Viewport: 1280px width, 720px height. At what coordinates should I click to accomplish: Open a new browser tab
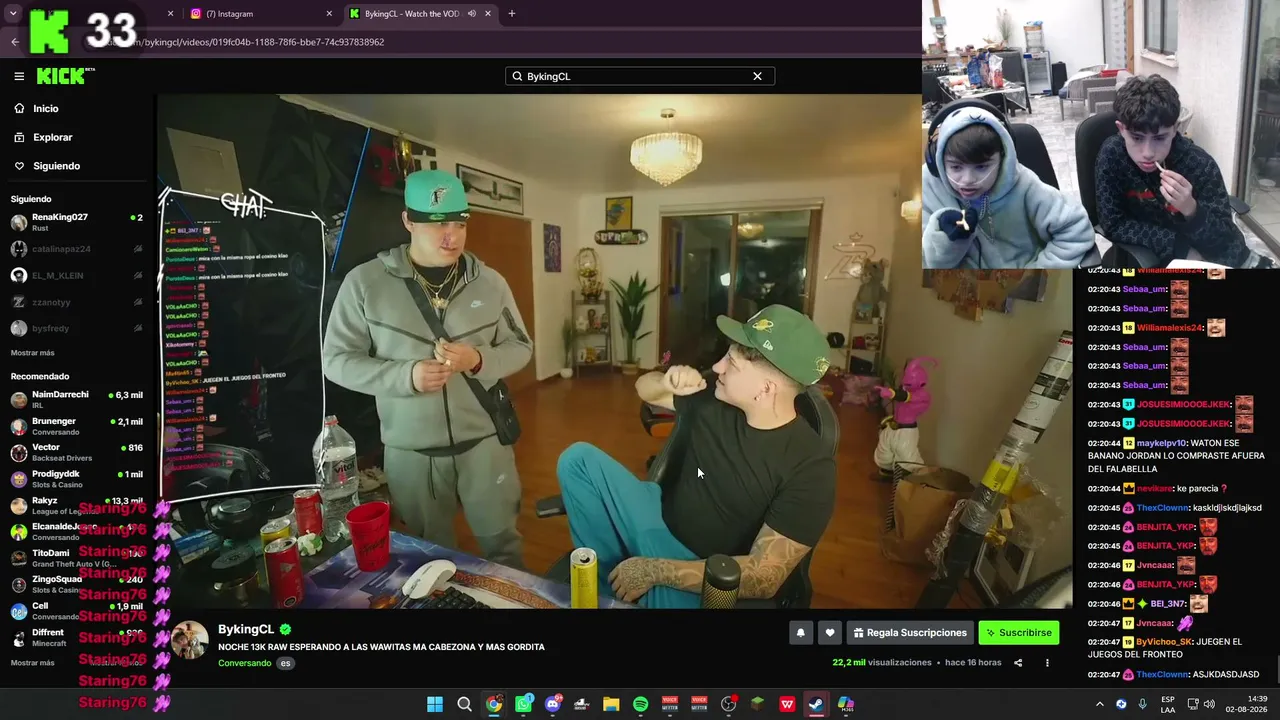tap(512, 14)
